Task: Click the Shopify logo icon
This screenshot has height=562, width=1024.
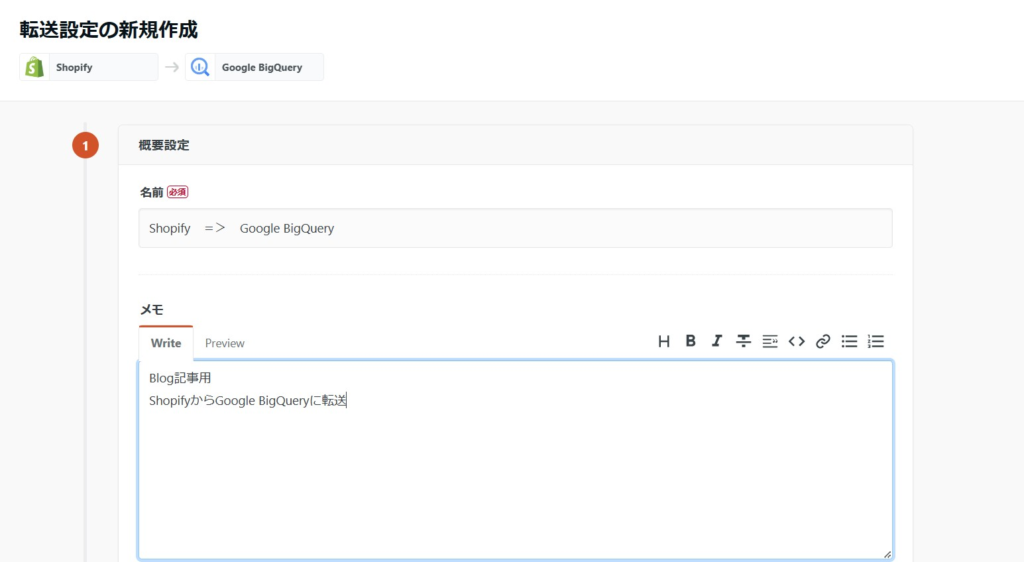Action: [x=35, y=67]
